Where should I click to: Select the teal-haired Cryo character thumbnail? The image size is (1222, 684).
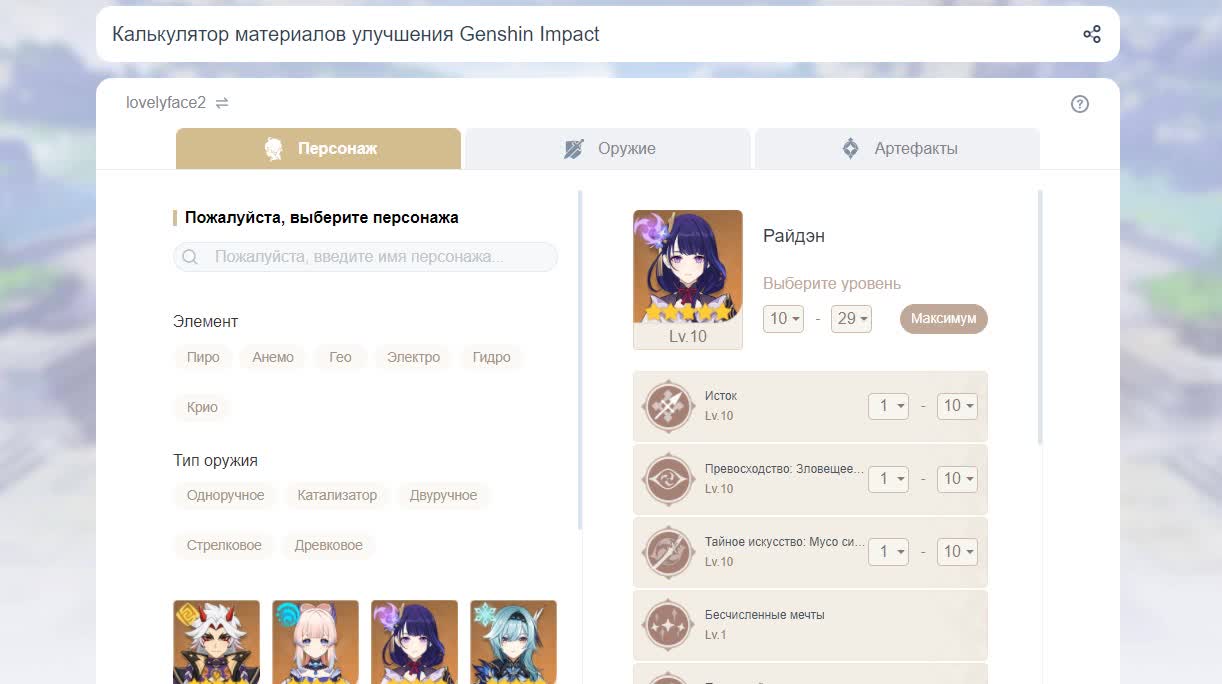coord(513,641)
